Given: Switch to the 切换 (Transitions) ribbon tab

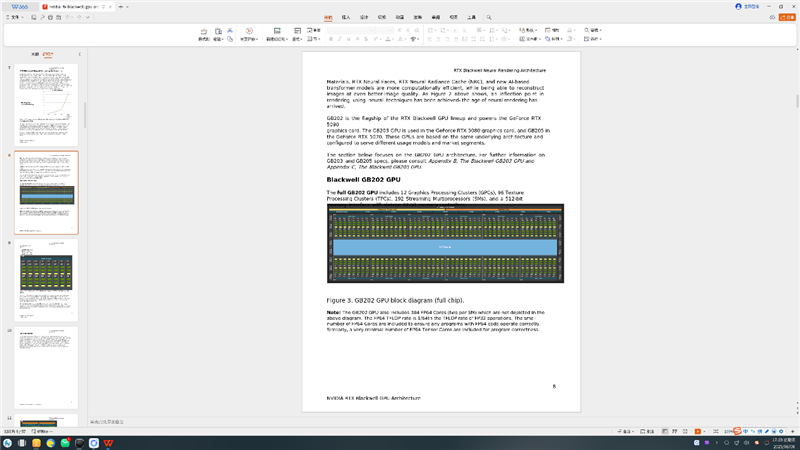Looking at the screenshot, I should [x=382, y=17].
